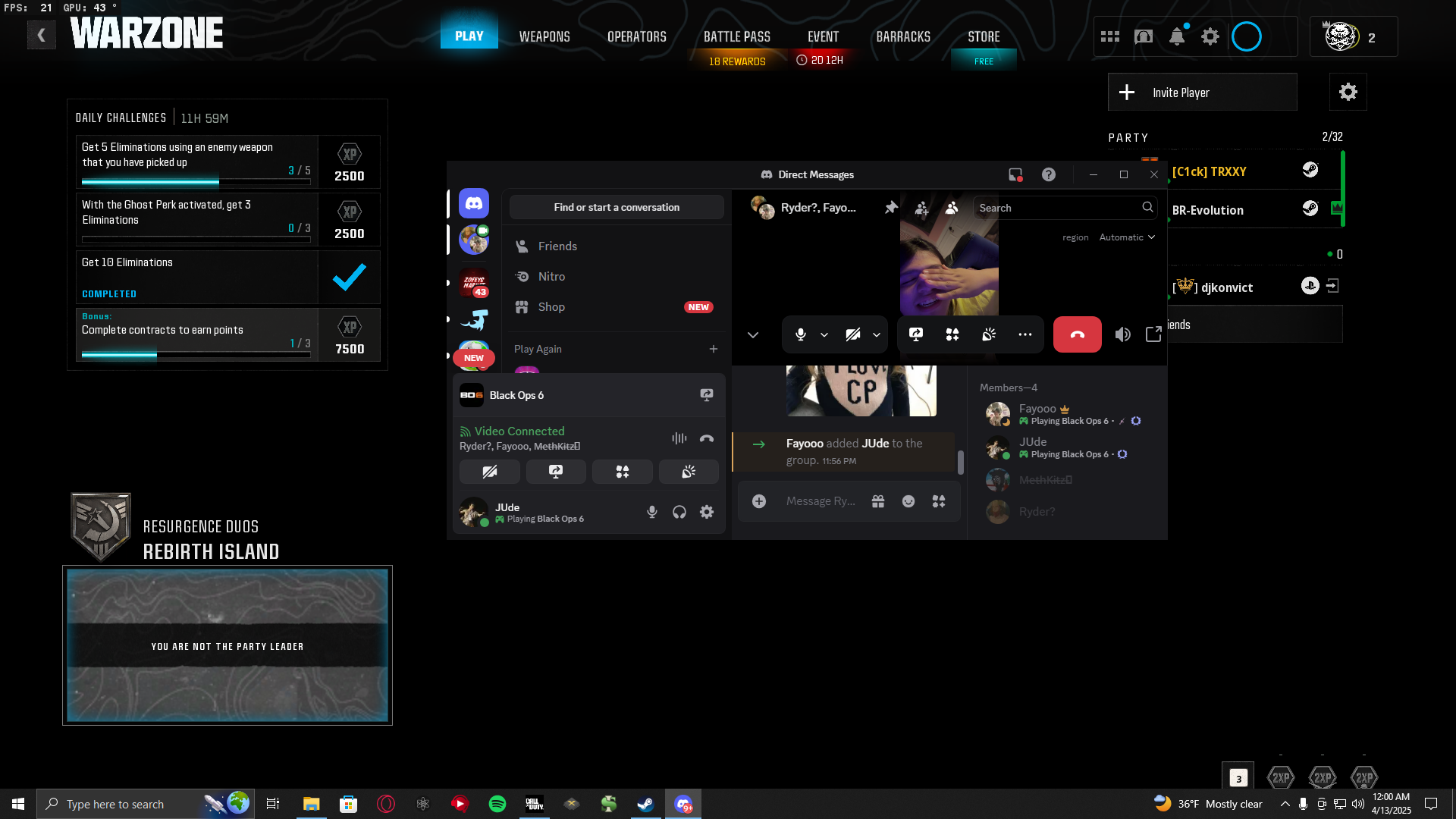This screenshot has height=819, width=1456.
Task: Open the Discord Shop
Action: tap(617, 307)
